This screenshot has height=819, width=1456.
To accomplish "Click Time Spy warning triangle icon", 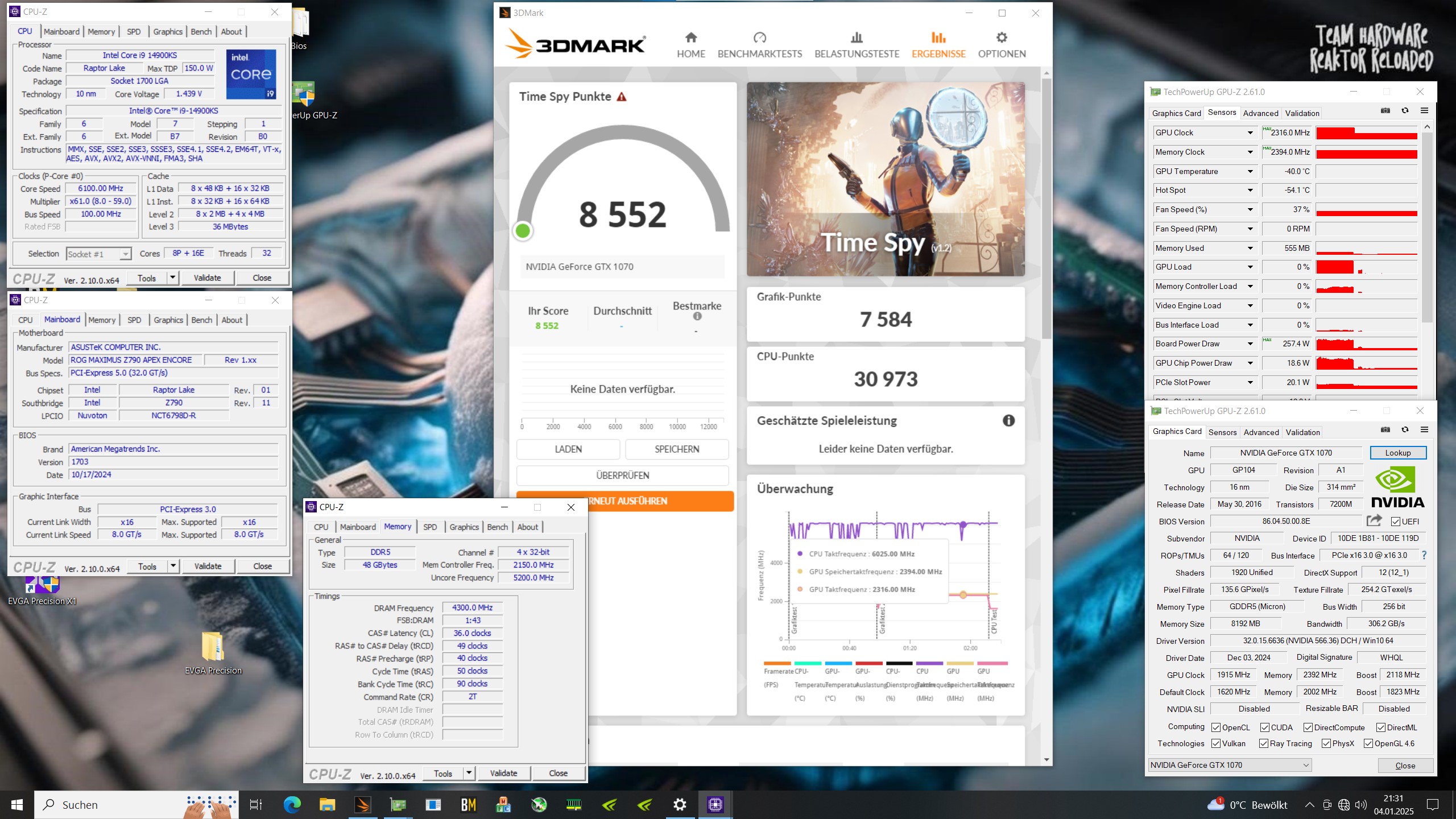I will click(622, 97).
